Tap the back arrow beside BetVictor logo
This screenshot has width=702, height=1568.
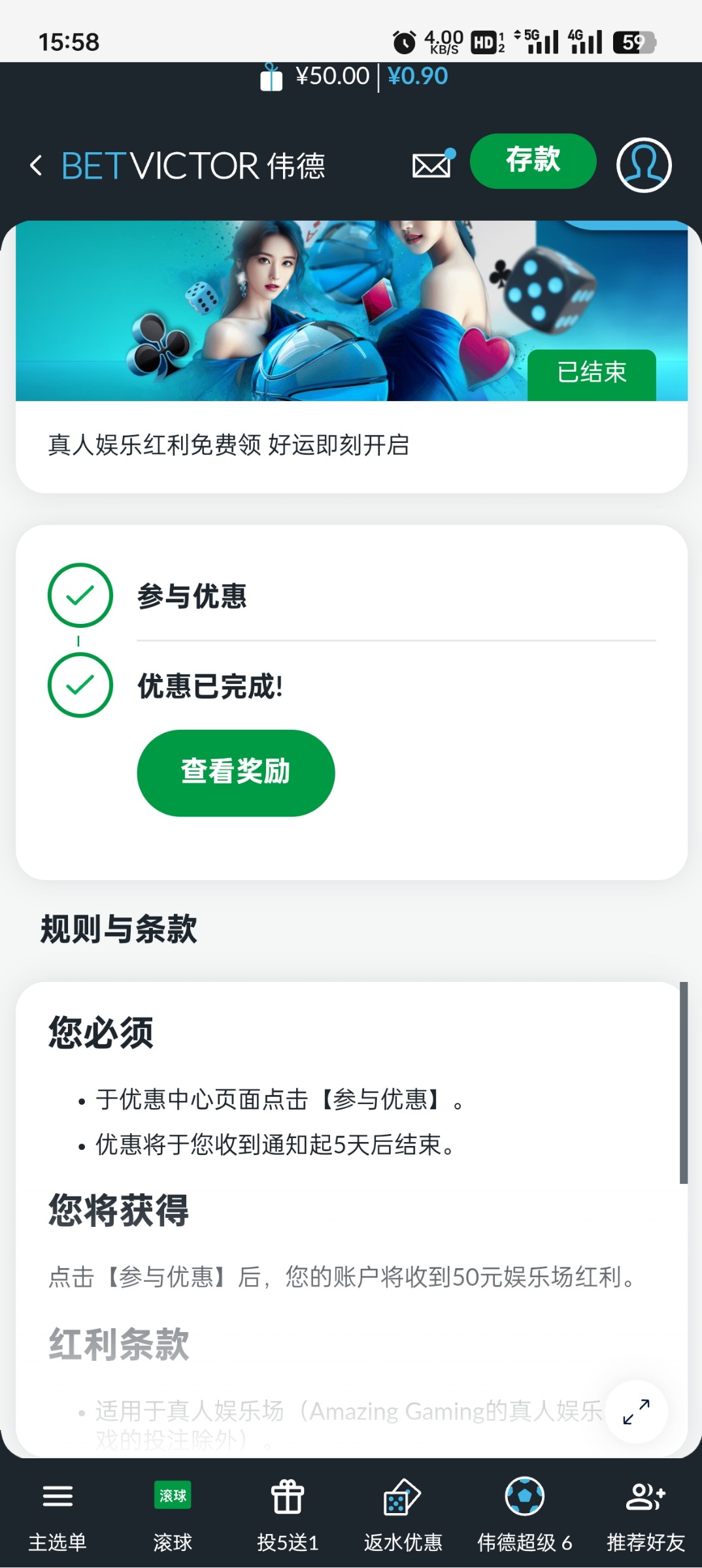point(37,165)
